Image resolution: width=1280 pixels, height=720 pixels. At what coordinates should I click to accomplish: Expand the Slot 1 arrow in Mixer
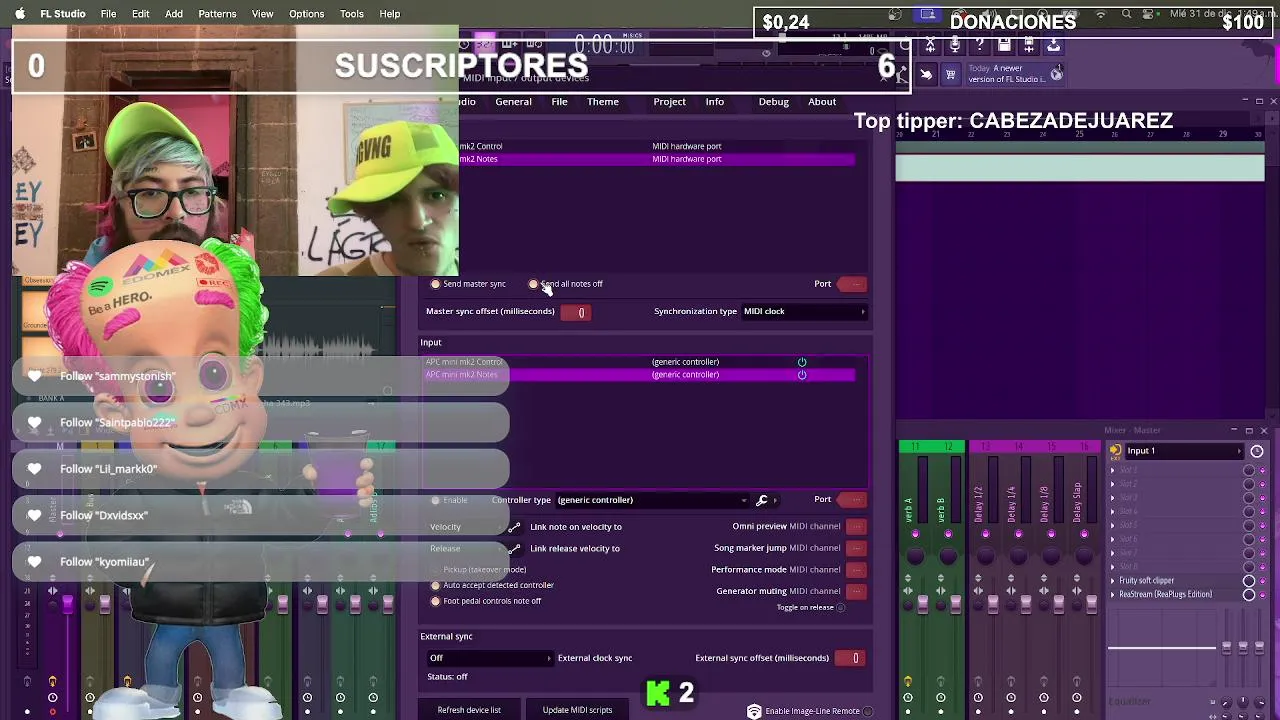click(x=1113, y=470)
